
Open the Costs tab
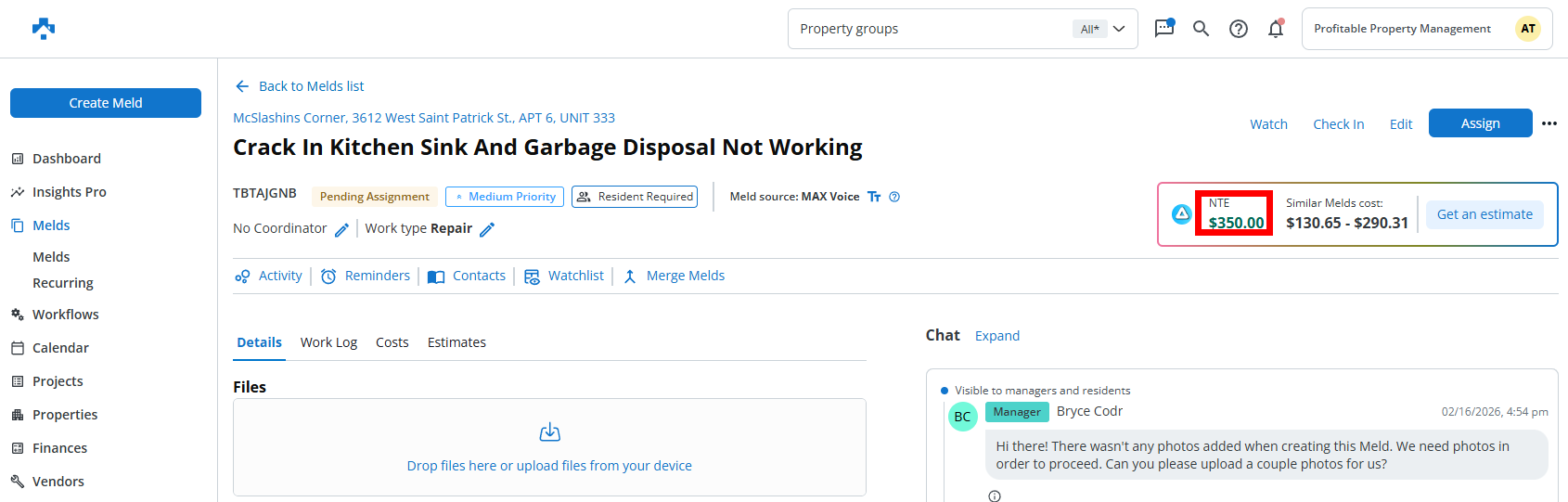pyautogui.click(x=392, y=342)
